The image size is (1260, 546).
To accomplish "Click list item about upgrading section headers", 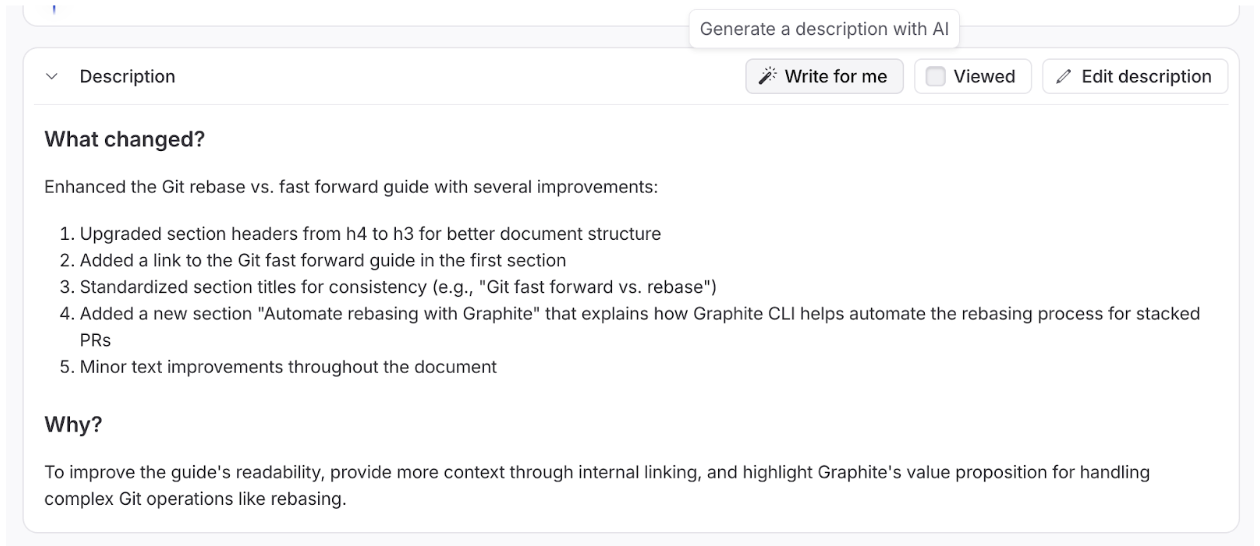I will [x=370, y=235].
